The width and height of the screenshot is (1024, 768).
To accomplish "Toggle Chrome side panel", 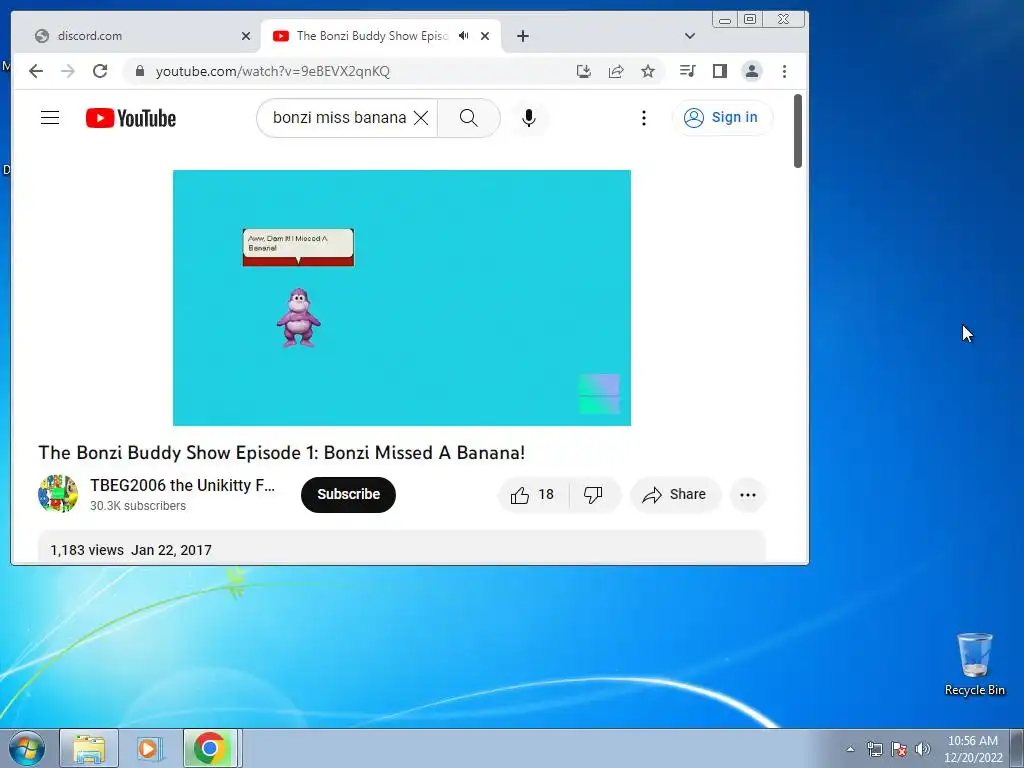I will pyautogui.click(x=720, y=71).
